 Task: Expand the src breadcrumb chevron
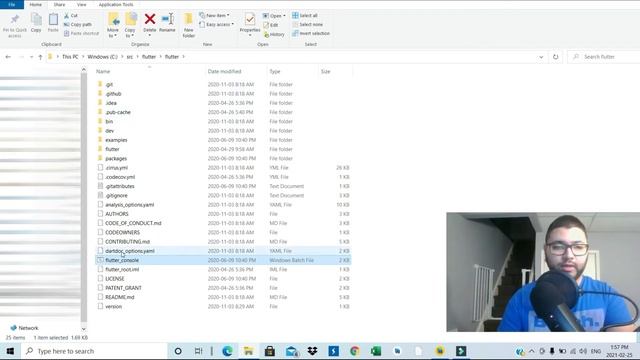[137, 57]
